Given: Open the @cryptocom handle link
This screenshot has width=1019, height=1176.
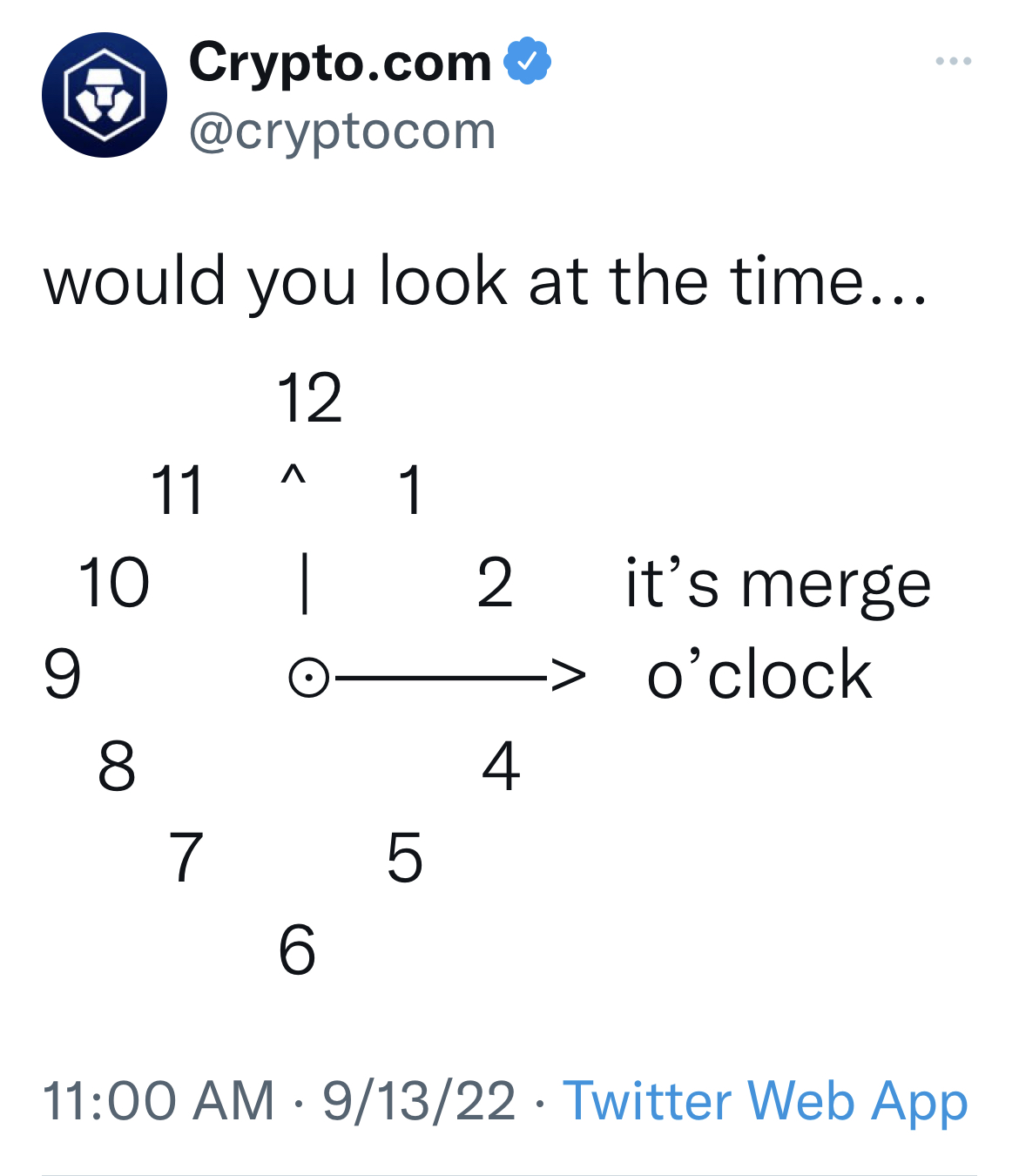Looking at the screenshot, I should [x=342, y=132].
